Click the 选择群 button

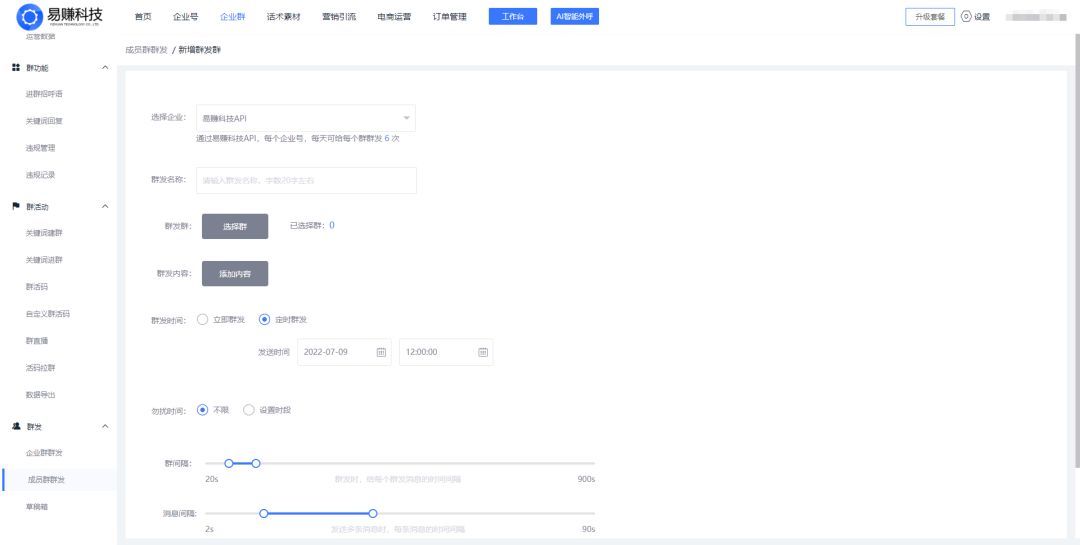point(235,226)
